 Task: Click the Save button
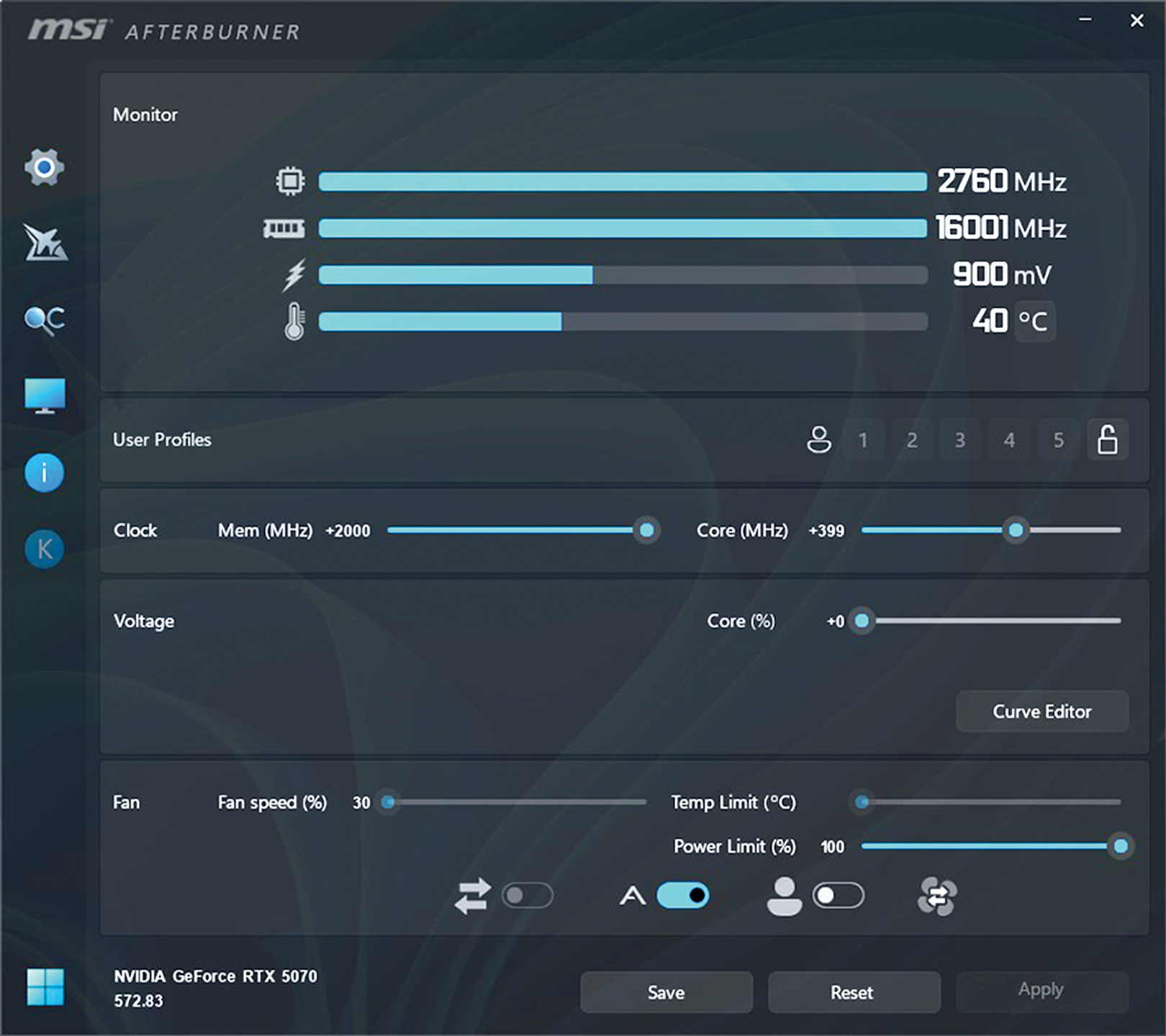[x=666, y=992]
